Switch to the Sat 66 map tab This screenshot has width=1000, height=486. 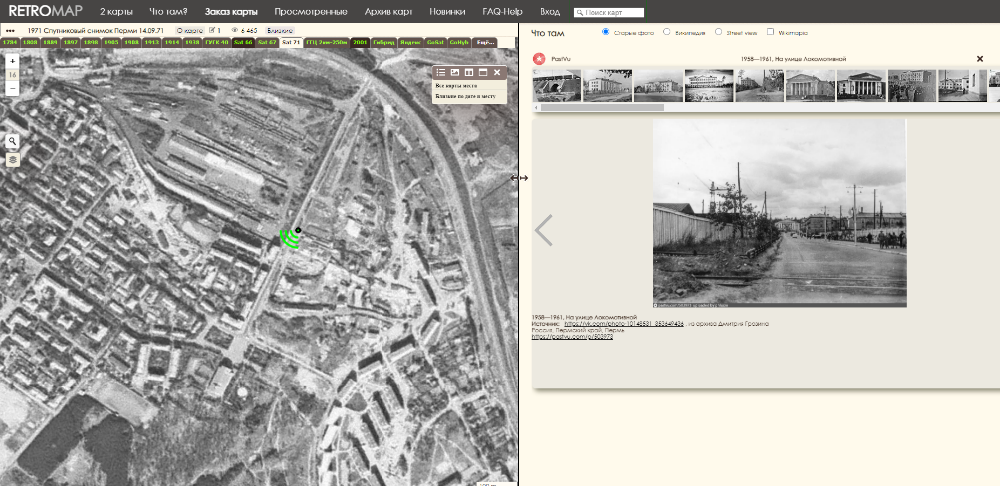click(243, 42)
